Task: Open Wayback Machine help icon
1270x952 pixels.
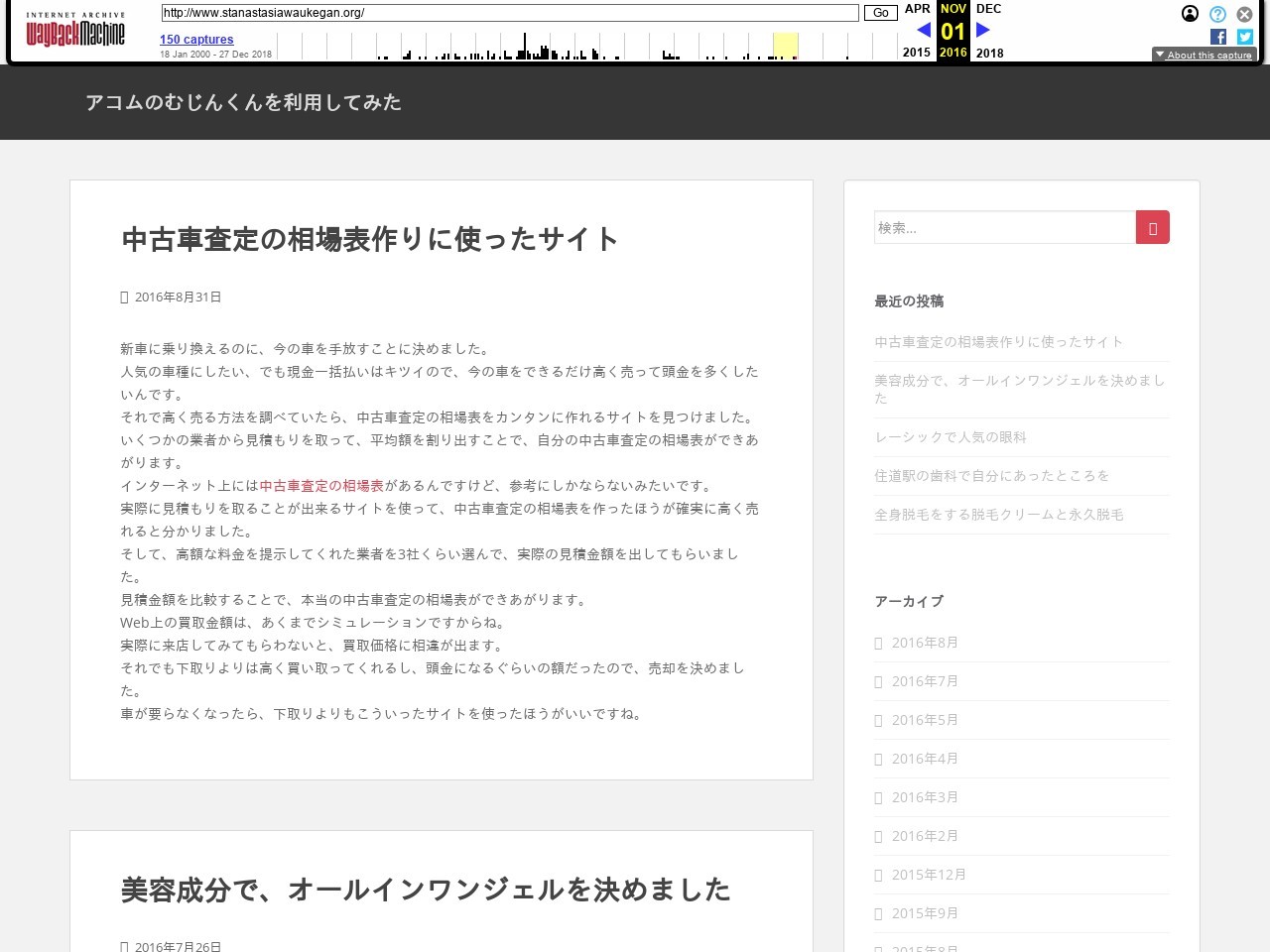Action: tap(1217, 14)
